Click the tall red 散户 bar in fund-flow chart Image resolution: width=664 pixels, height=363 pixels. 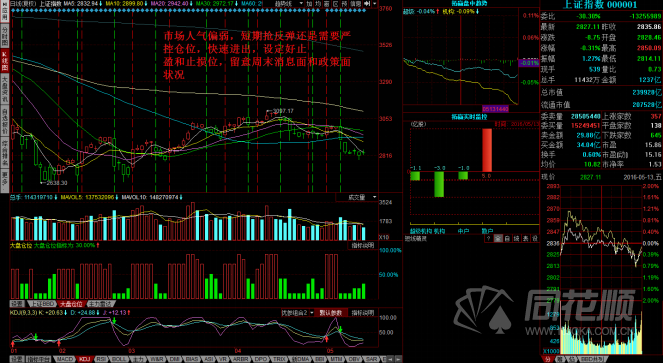pyautogui.click(x=487, y=150)
